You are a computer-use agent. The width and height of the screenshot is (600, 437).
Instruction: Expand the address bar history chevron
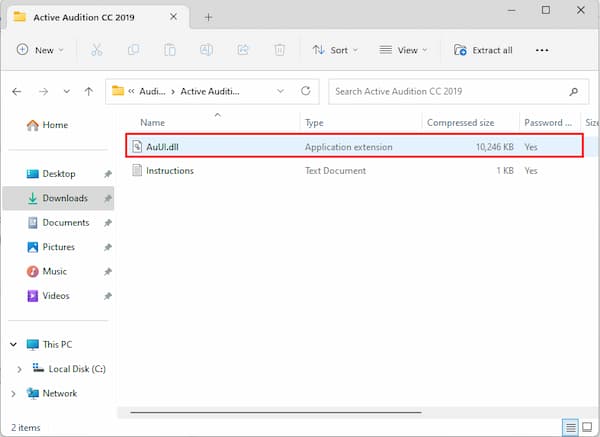coord(280,91)
